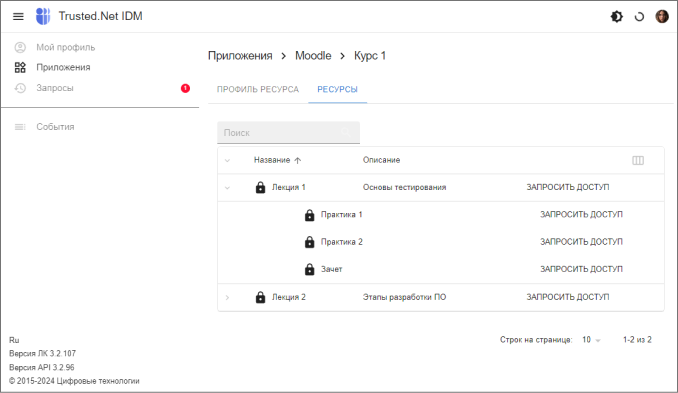Click the Этапы разработки ПО description
The width and height of the screenshot is (678, 393).
pyautogui.click(x=404, y=297)
